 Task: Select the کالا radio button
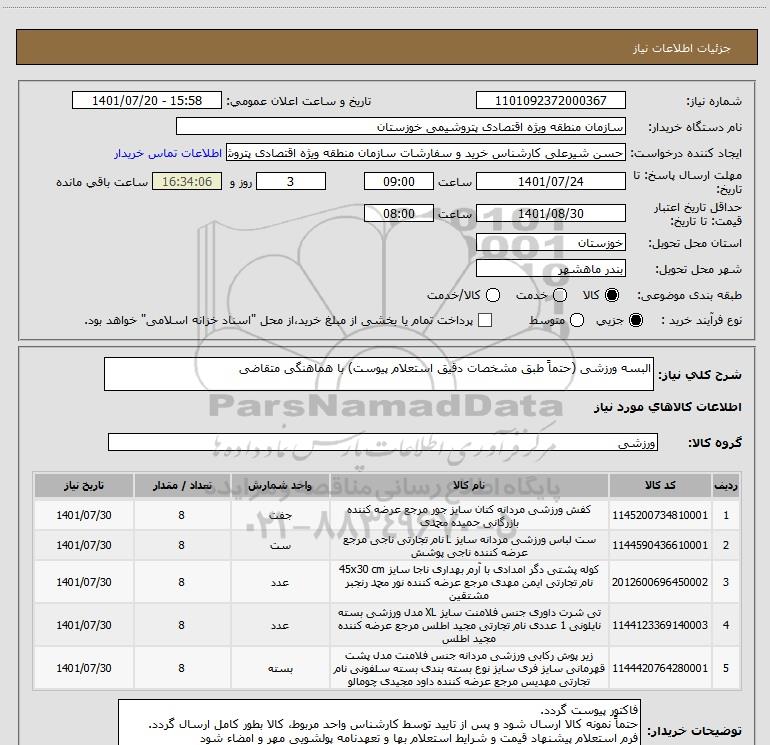(x=612, y=295)
